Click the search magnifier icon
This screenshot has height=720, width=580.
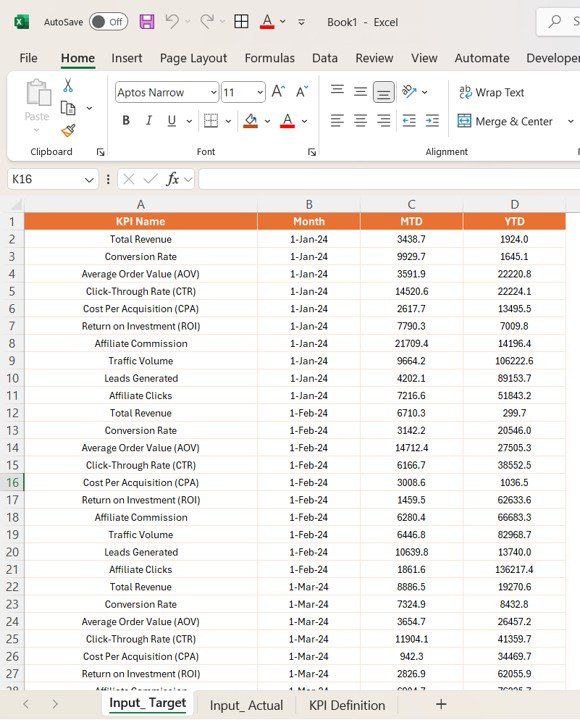pos(555,21)
